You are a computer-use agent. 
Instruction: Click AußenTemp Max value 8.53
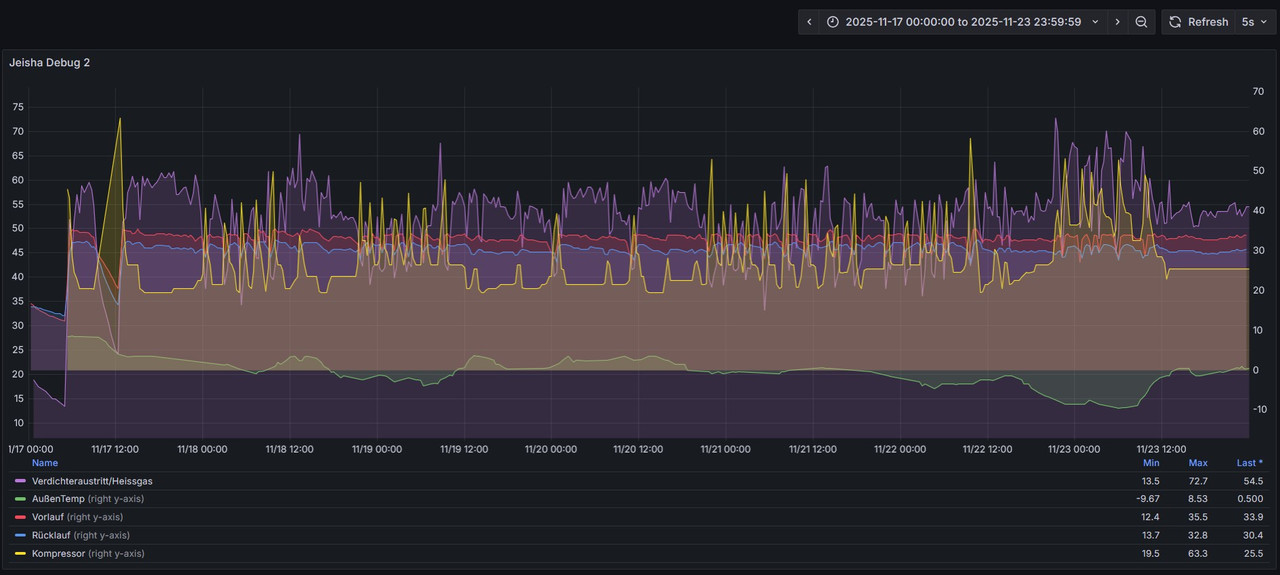(1198, 499)
